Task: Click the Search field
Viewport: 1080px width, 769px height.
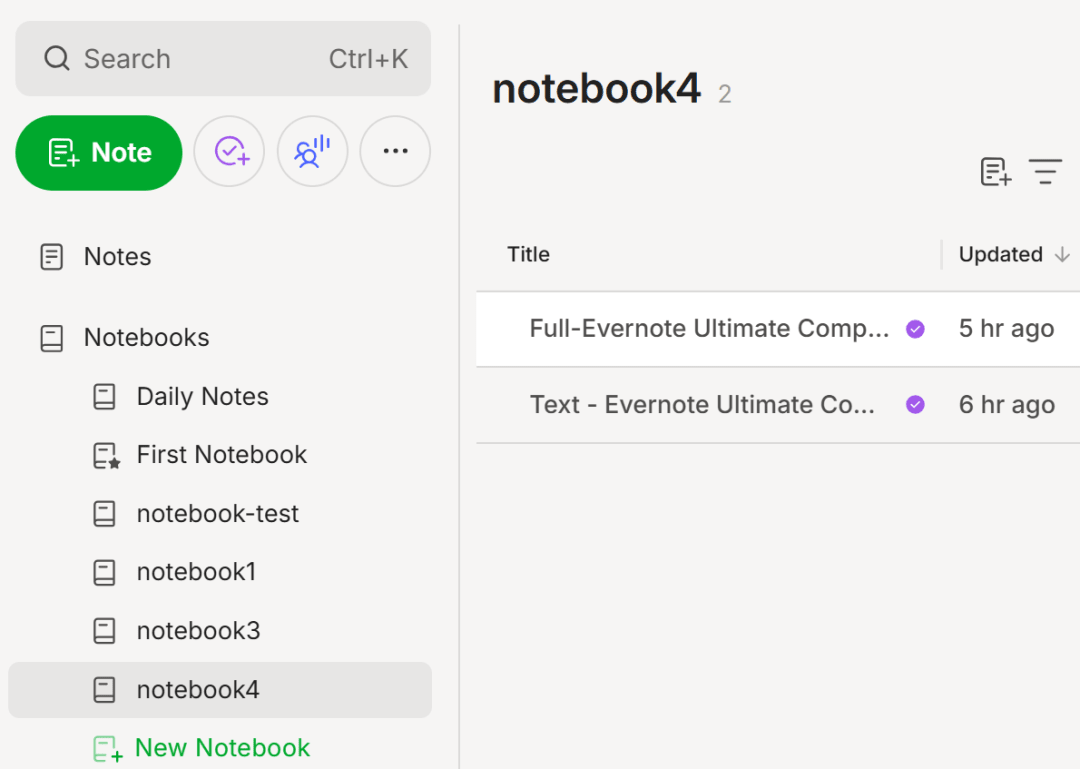Action: (x=223, y=59)
